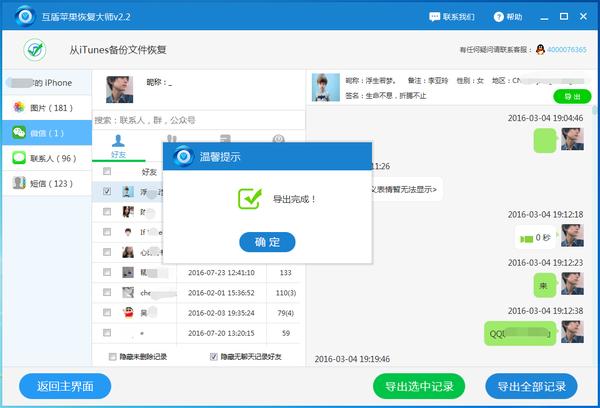Screen dimensions: 600x408
Task: Select 图片 (181) in sidebar
Action: coord(47,108)
